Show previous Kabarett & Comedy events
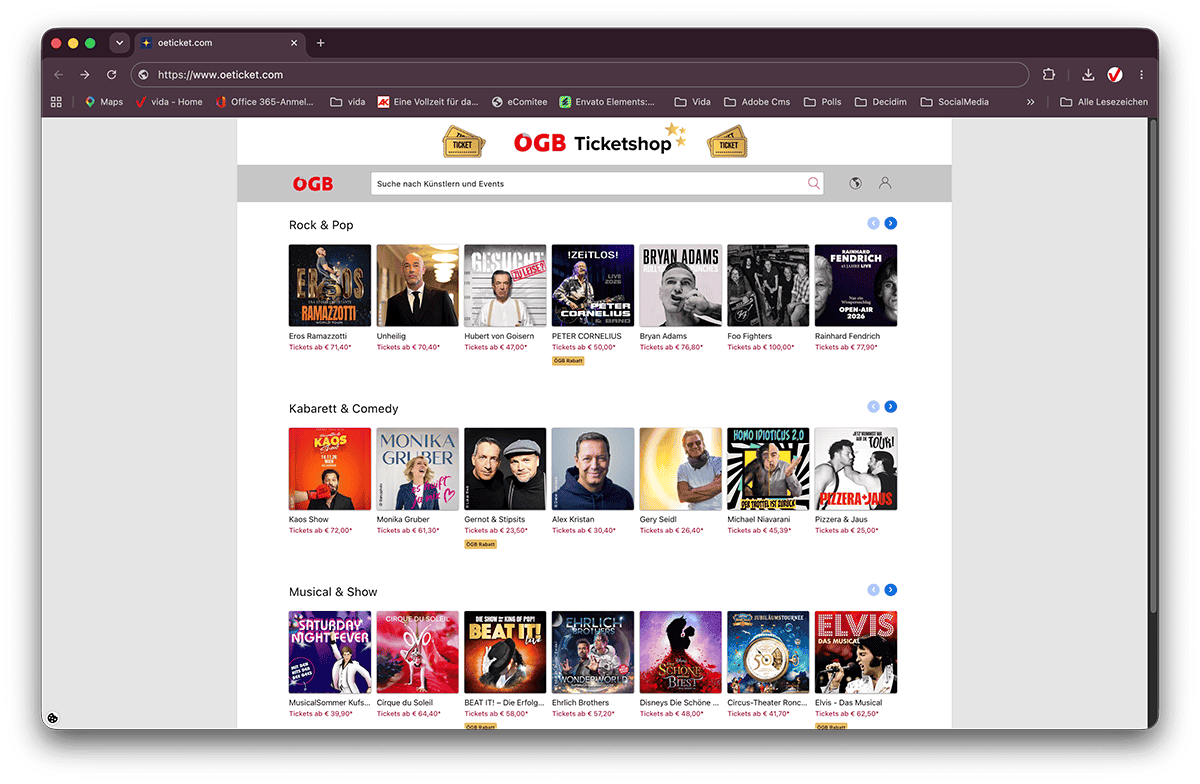 click(874, 407)
